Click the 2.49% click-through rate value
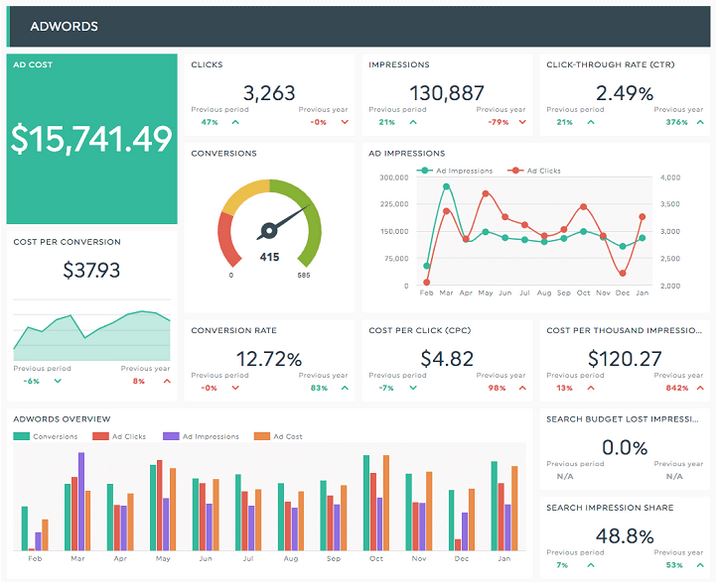This screenshot has height=588, width=725. tap(625, 93)
